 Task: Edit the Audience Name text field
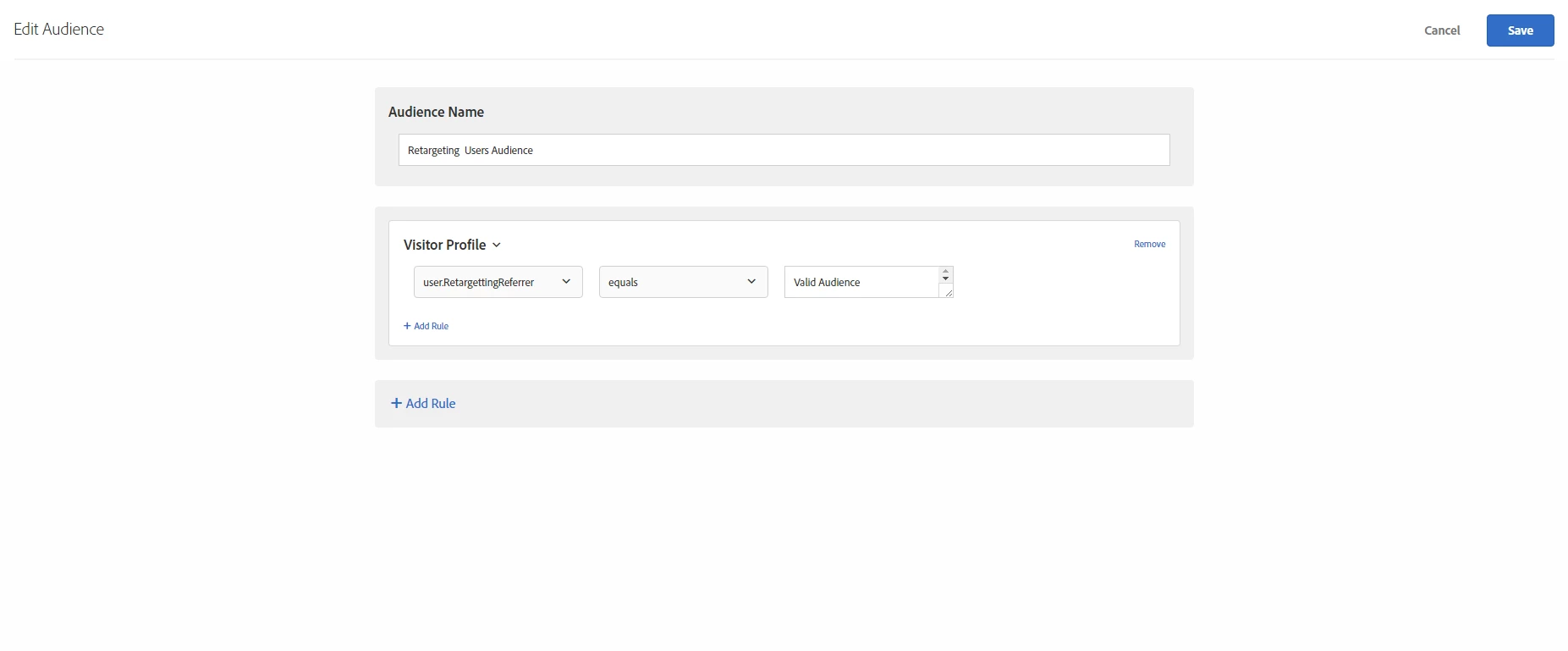pyautogui.click(x=784, y=150)
